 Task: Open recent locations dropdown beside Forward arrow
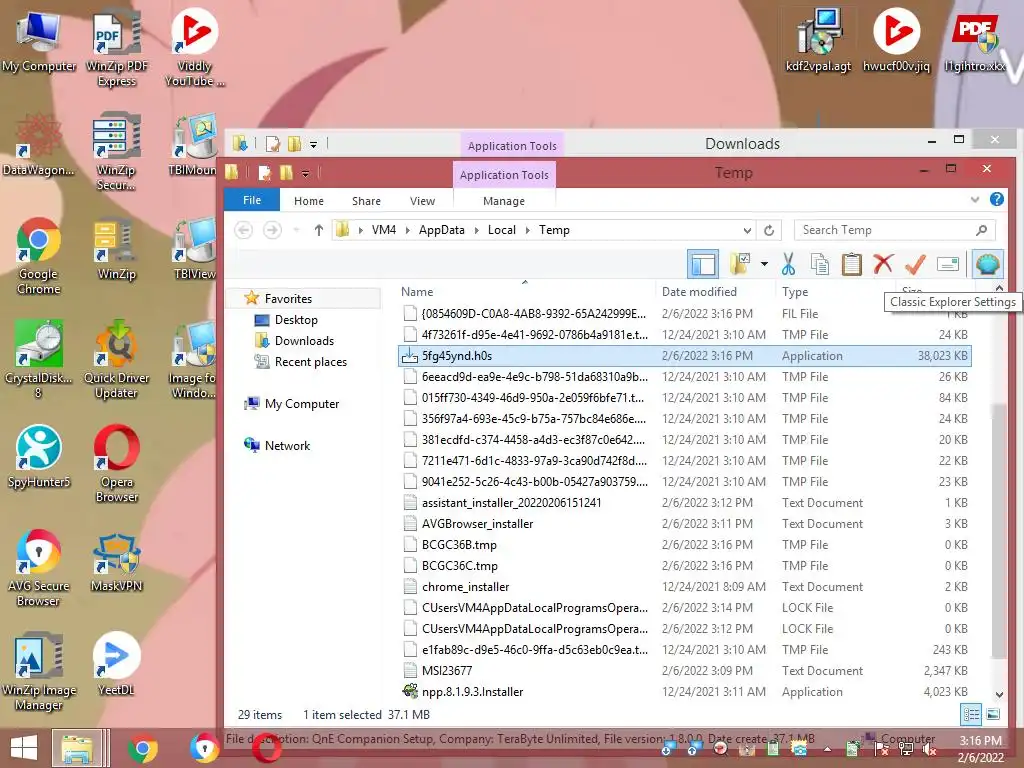tap(296, 230)
